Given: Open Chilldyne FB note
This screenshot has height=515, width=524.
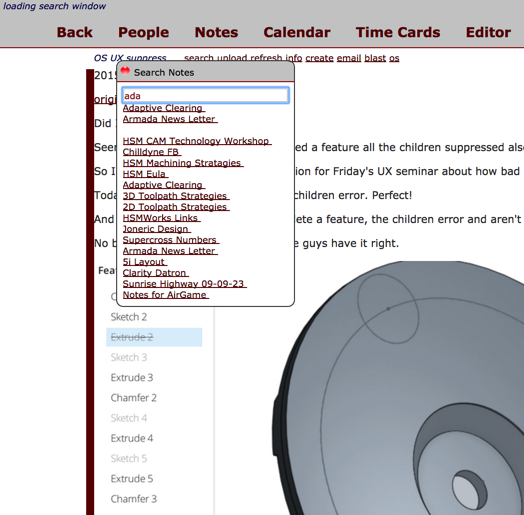Looking at the screenshot, I should (152, 152).
